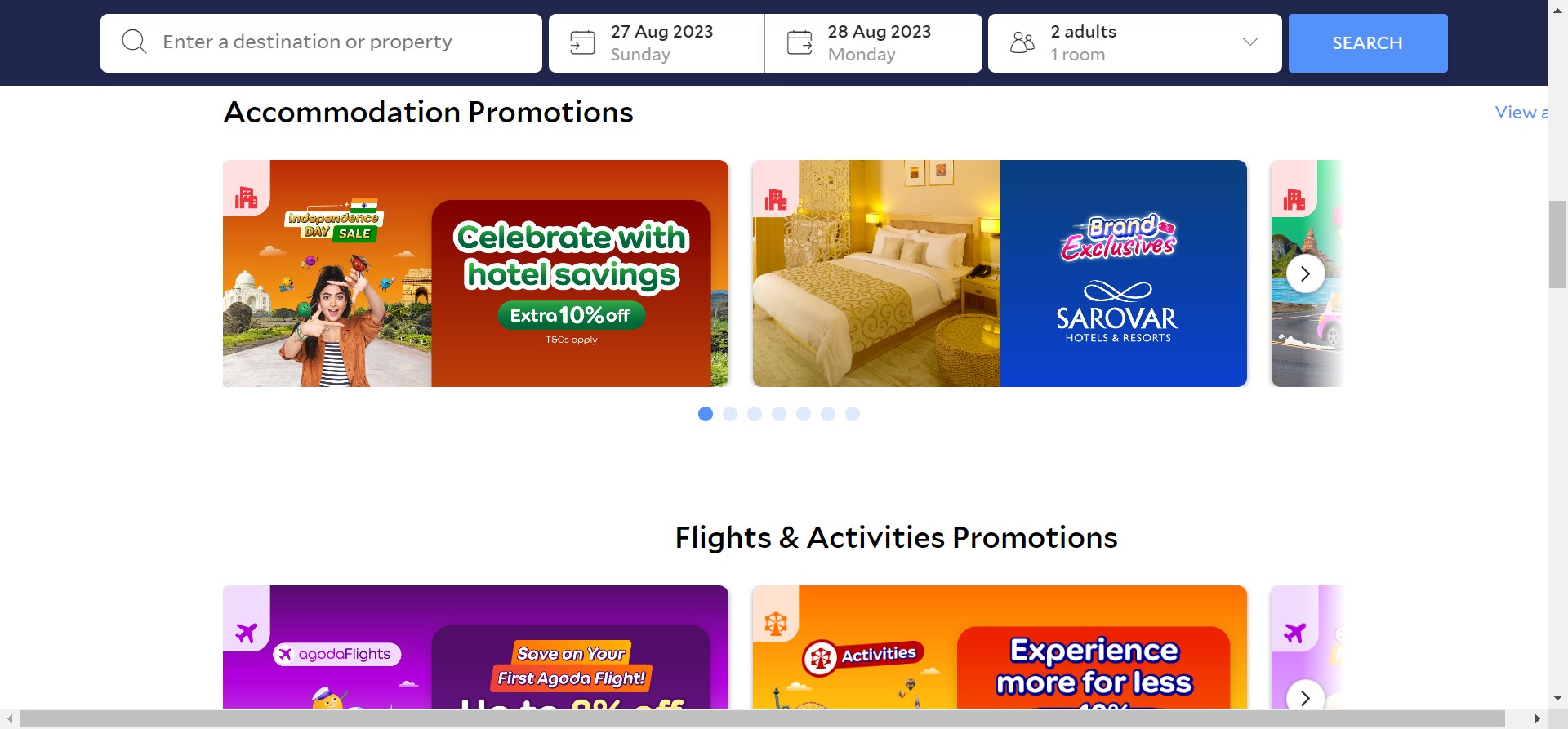The width and height of the screenshot is (1568, 729).
Task: Click the vertical scrollbar thumb
Action: click(x=1557, y=244)
